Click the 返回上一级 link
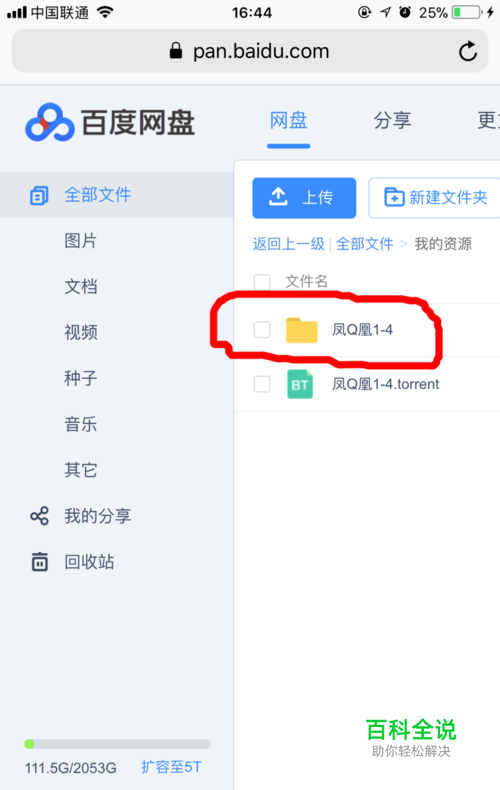 tap(288, 244)
